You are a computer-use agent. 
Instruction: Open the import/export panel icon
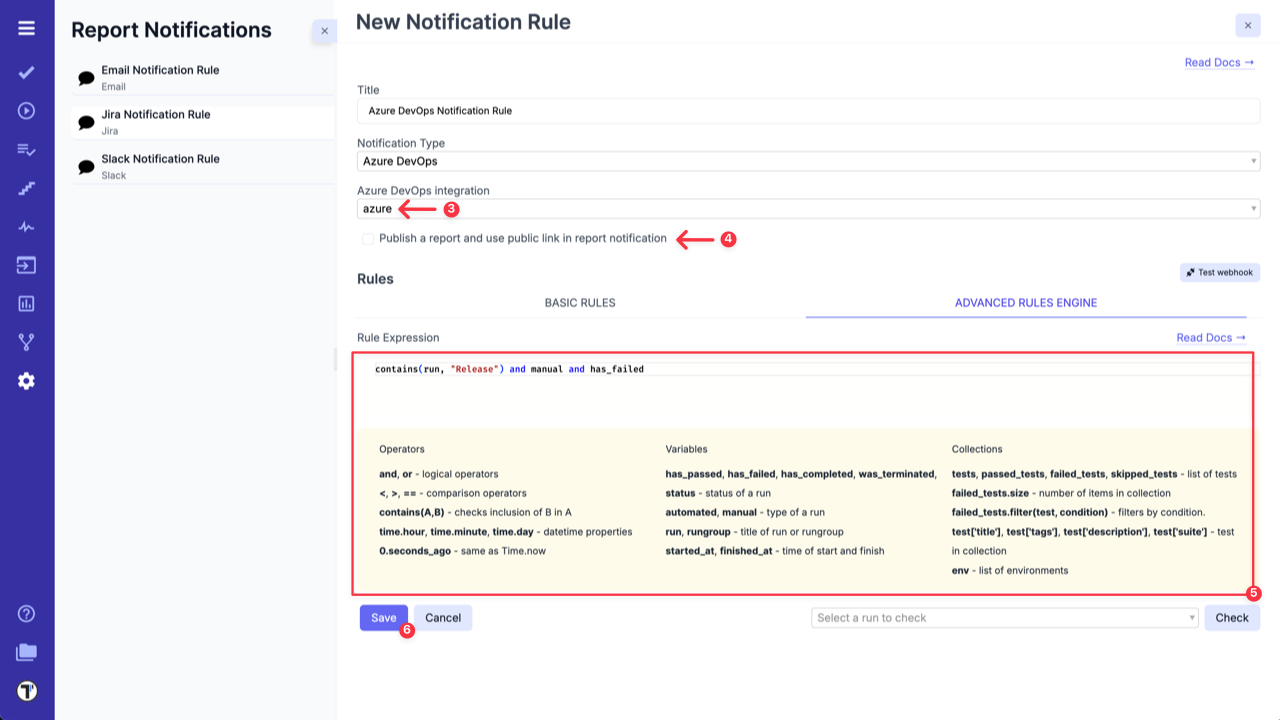click(26, 264)
